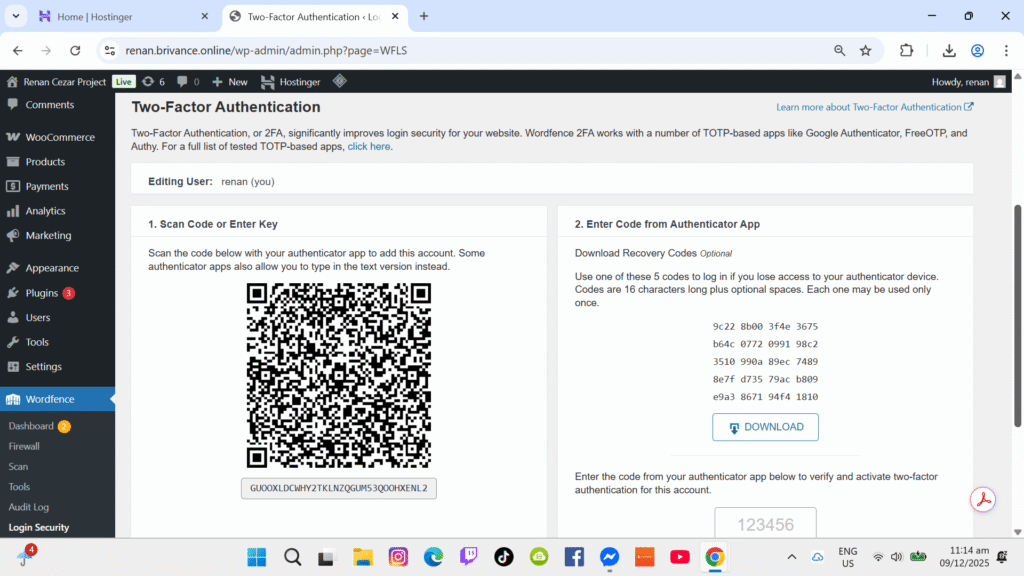Viewport: 1024px width, 576px height.
Task: Open File Explorer from the taskbar
Action: [x=362, y=557]
